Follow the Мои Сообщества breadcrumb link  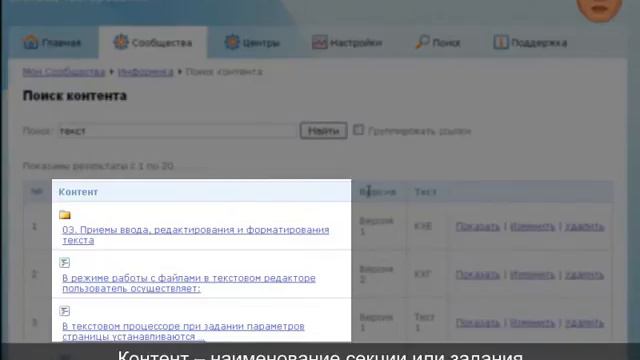click(64, 72)
